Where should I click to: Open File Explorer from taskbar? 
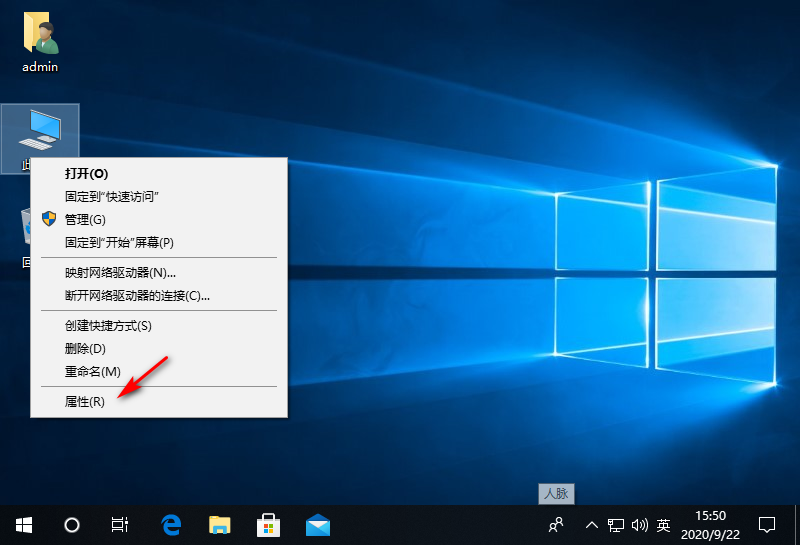(220, 524)
